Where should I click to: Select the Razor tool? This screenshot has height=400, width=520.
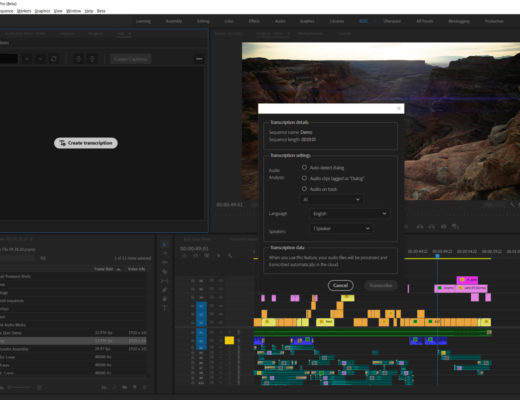[x=164, y=272]
